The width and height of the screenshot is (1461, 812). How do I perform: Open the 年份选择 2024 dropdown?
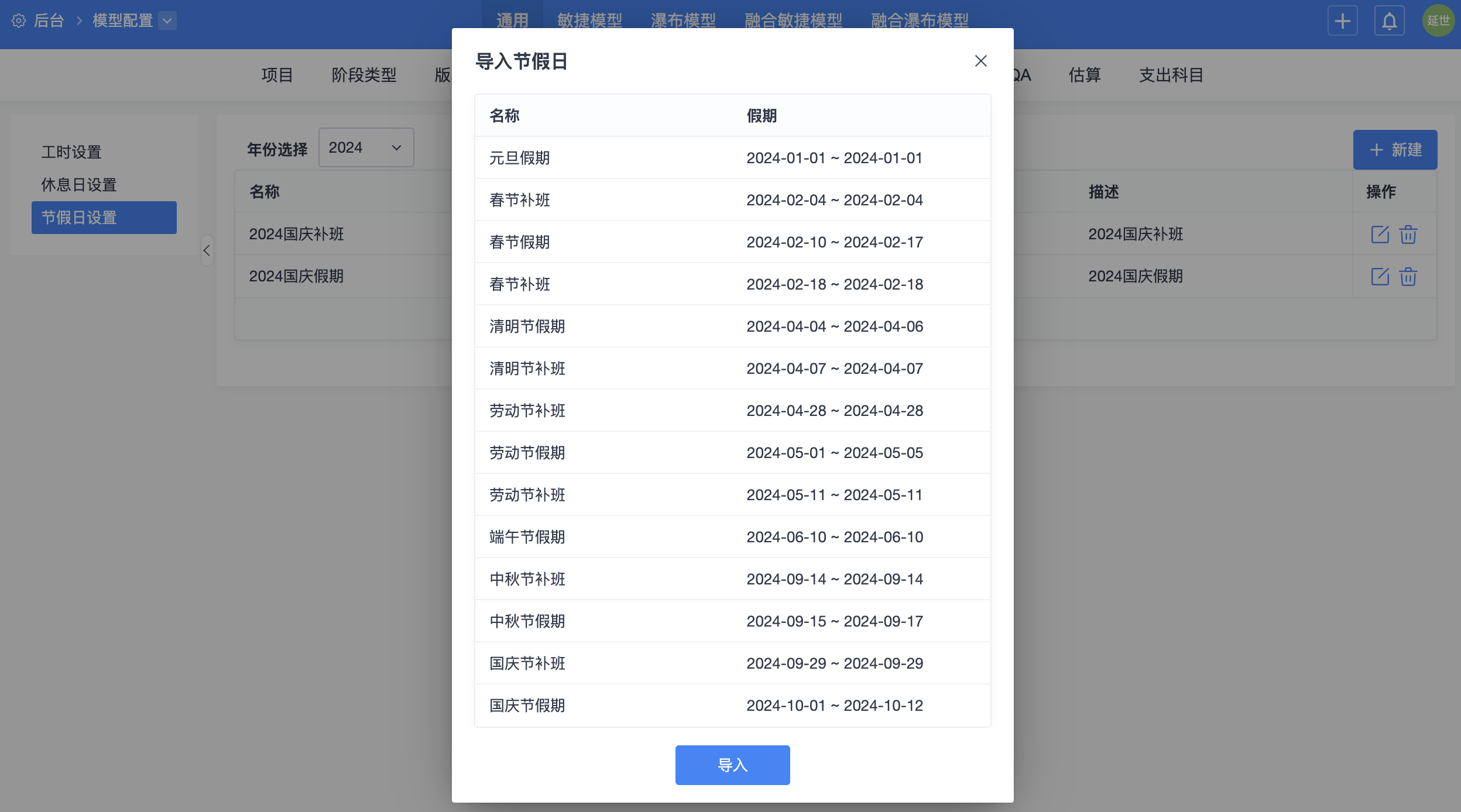tap(366, 147)
